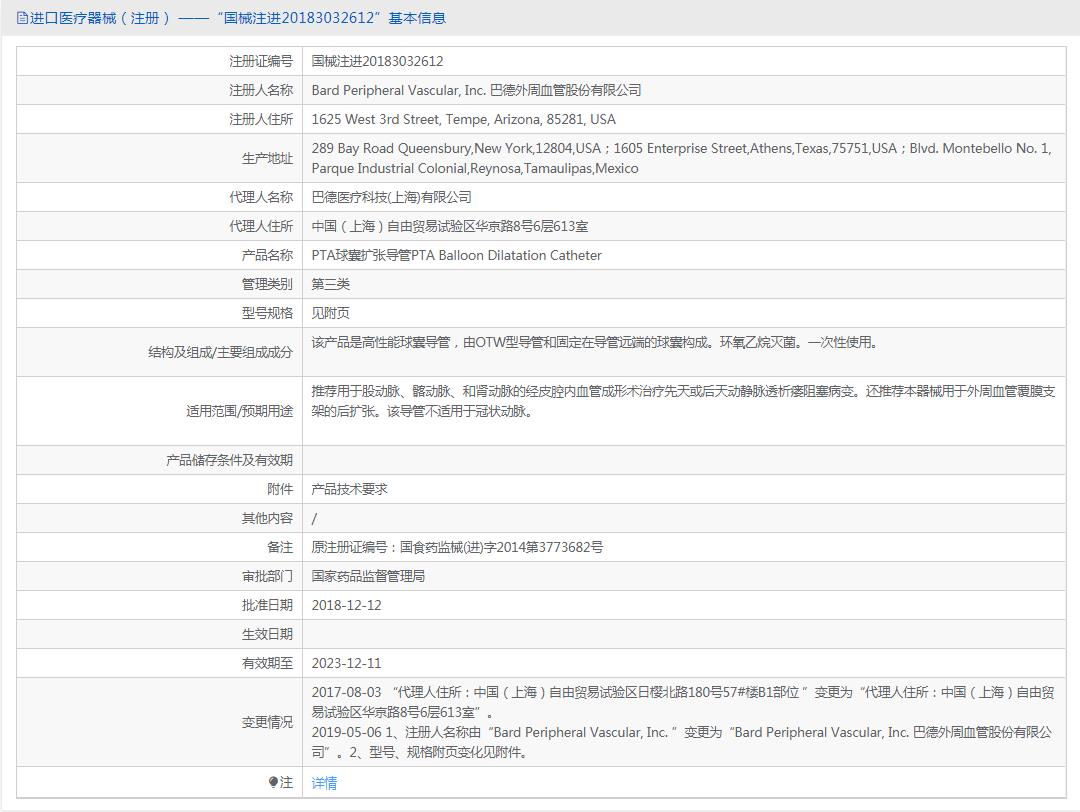
Task: Select product name PTA Balloon Dilatation Catheter
Action: point(457,255)
